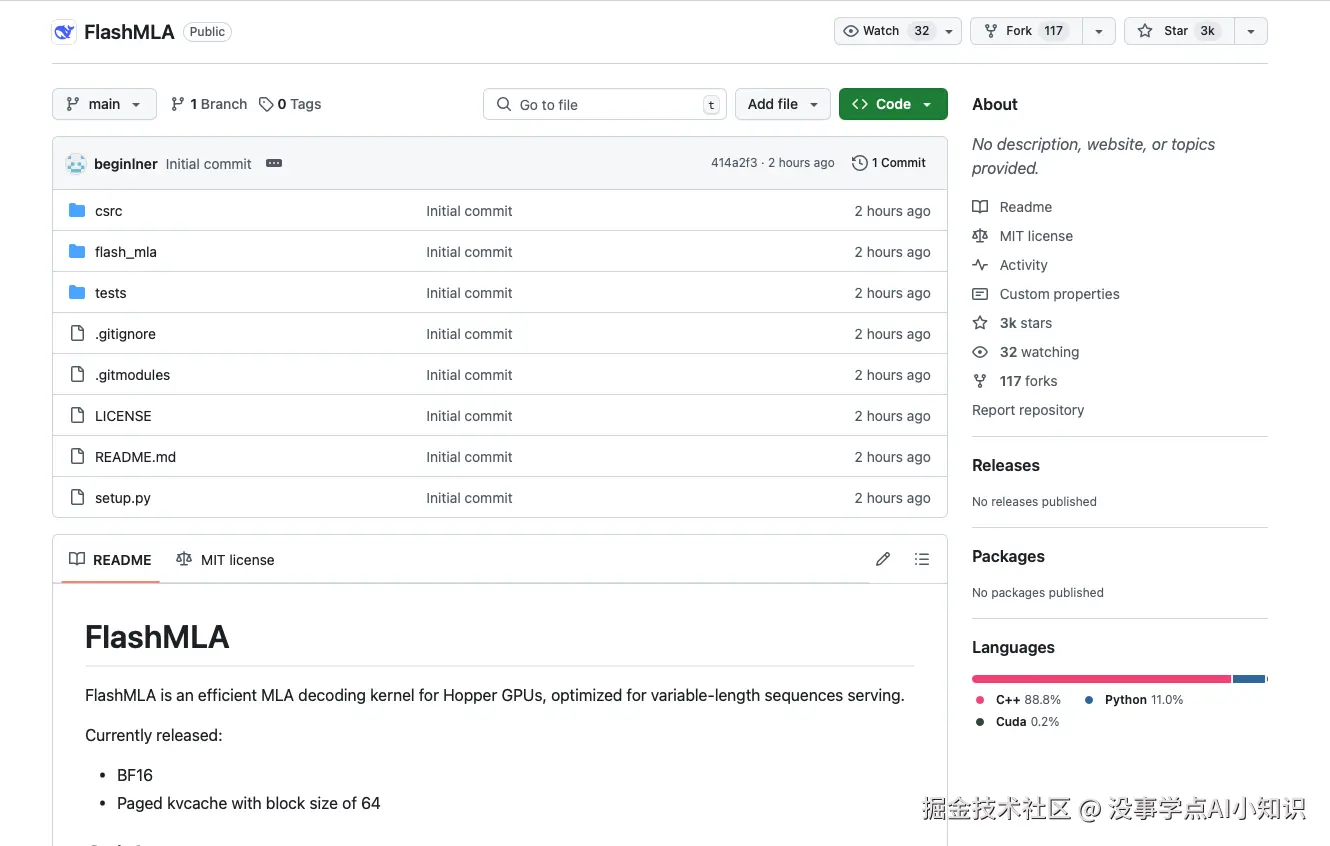Select the README tab

click(110, 560)
